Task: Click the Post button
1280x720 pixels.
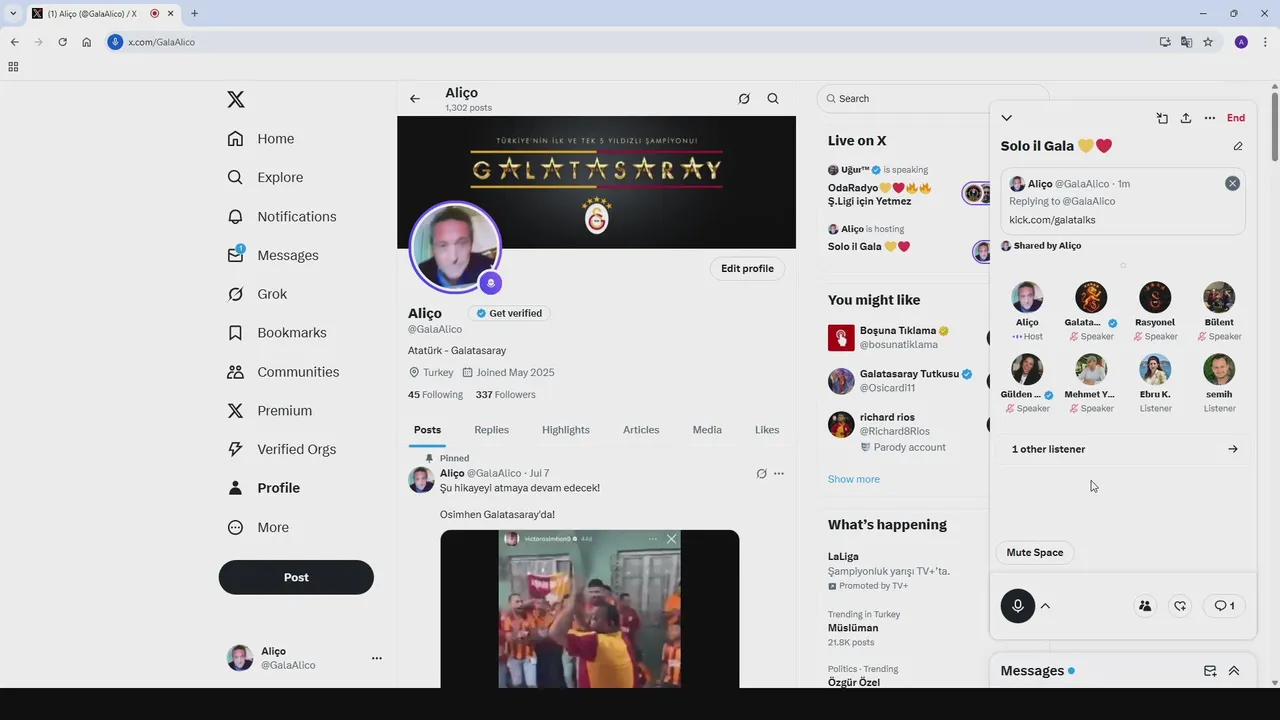Action: pos(296,577)
